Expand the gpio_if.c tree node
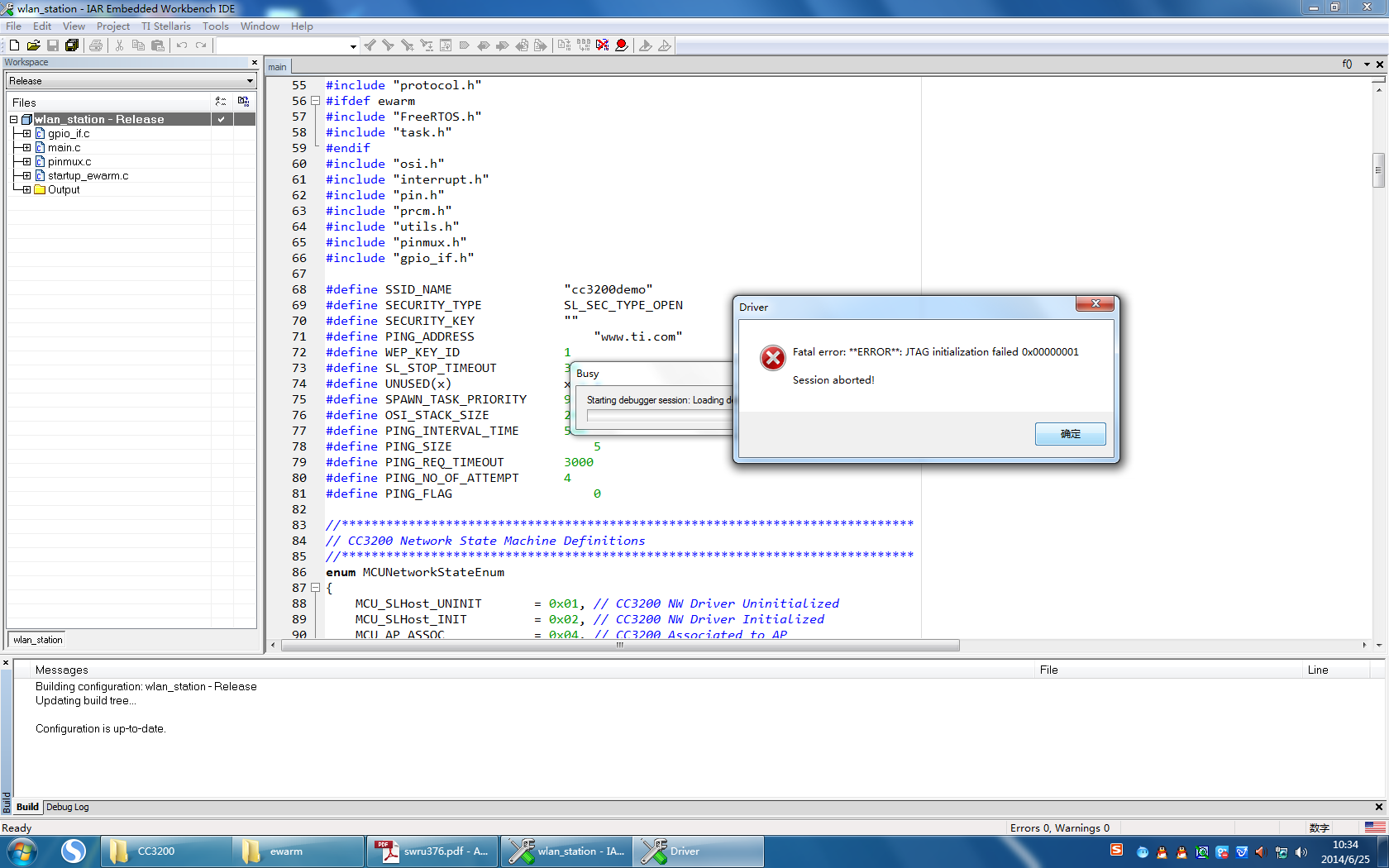This screenshot has height=868, width=1389. pos(26,134)
